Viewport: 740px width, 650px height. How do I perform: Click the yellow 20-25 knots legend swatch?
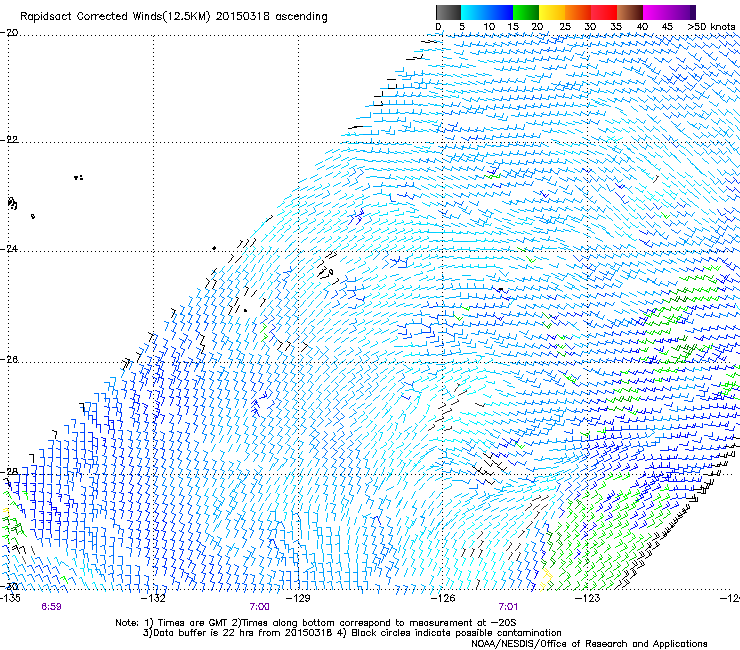552,12
